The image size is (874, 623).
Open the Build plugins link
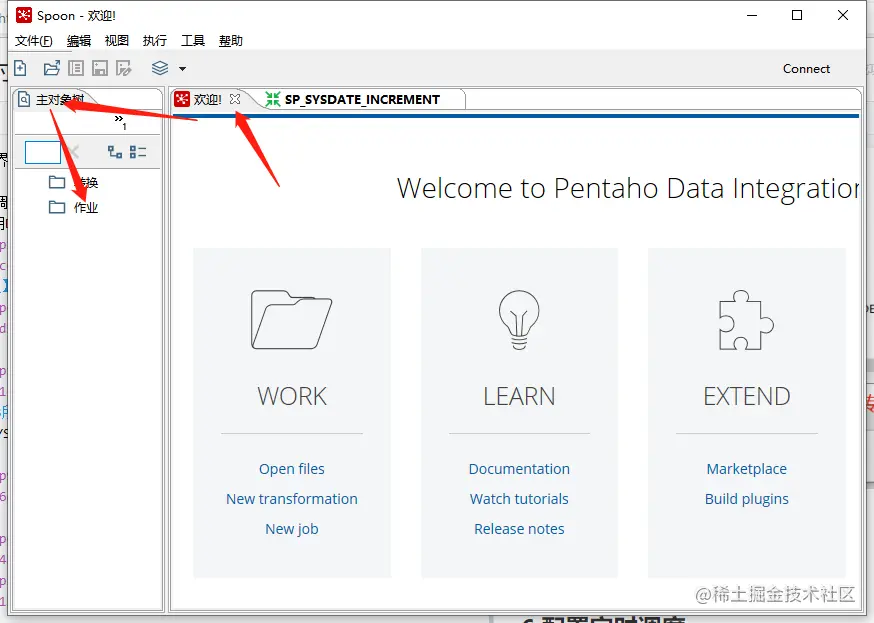[x=746, y=499]
